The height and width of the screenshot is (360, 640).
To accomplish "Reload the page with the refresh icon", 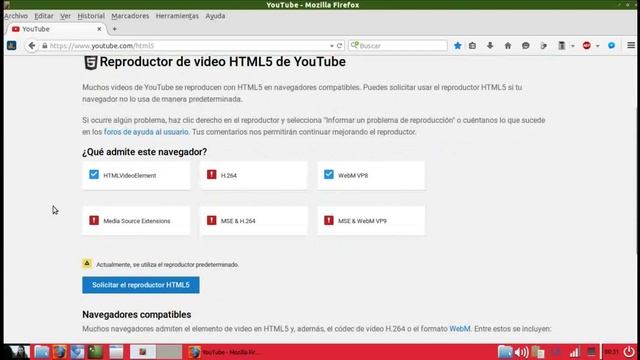I will pyautogui.click(x=339, y=46).
